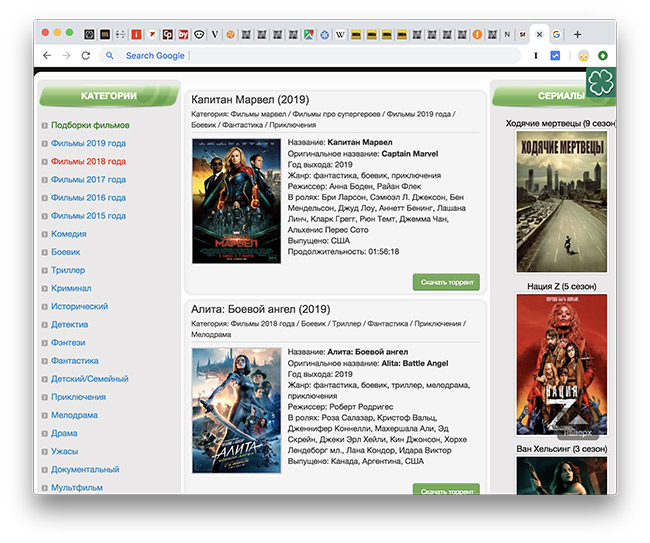This screenshot has width=650, height=543.
Task: Close the current active tab
Action: (539, 34)
